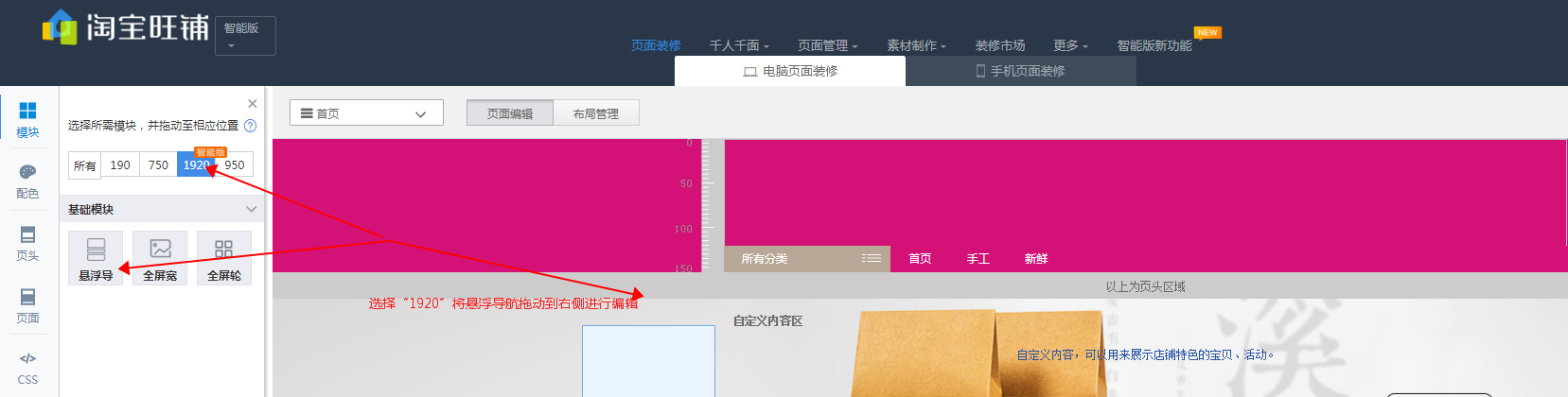Switch to 手机页面装修 tab
Image resolution: width=1568 pixels, height=397 pixels.
click(x=1021, y=71)
